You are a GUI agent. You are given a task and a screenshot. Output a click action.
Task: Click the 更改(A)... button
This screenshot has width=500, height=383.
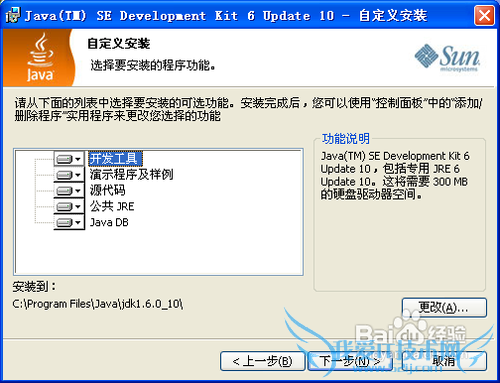(444, 308)
